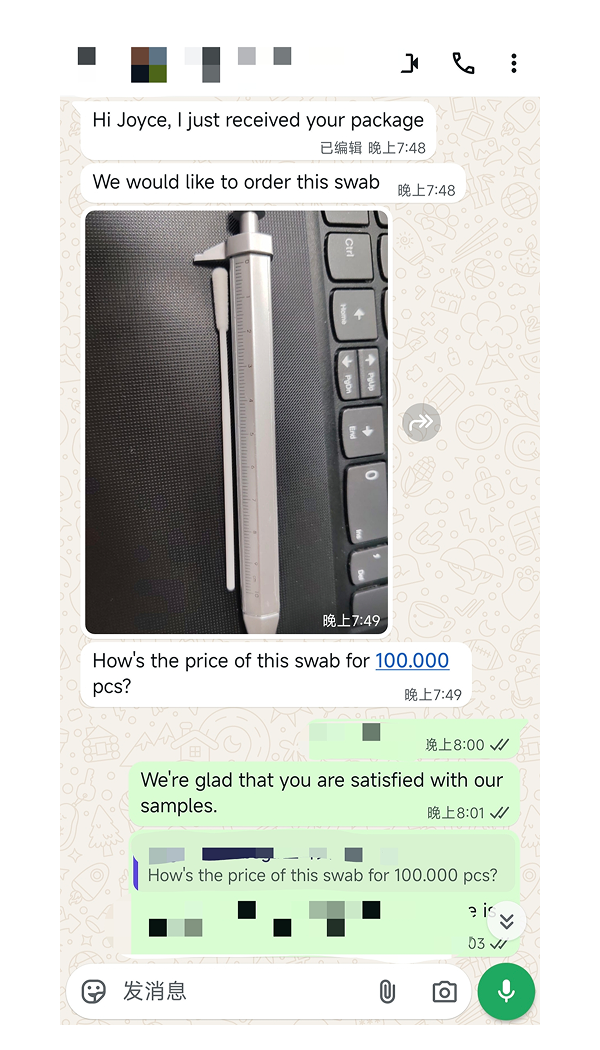
Task: Tap the quoted "How's the price" reply preview
Action: point(323,862)
